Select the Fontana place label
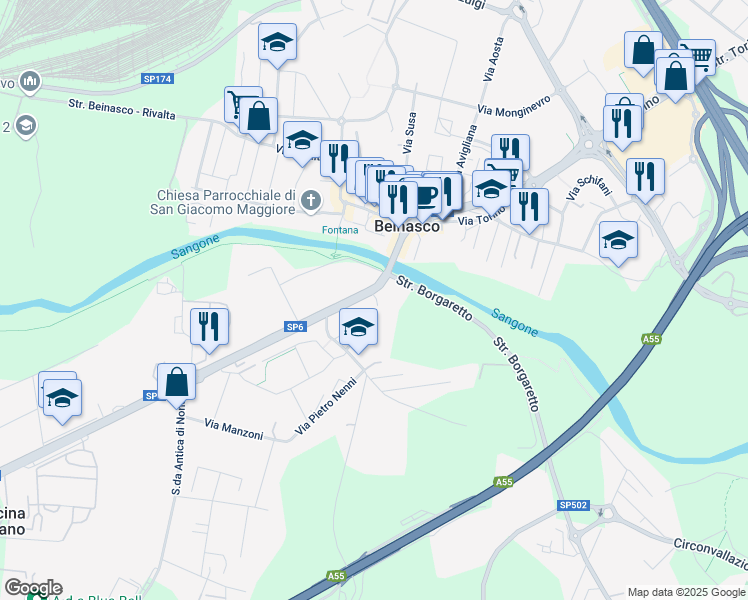Screen dimensions: 748x600 340,230
